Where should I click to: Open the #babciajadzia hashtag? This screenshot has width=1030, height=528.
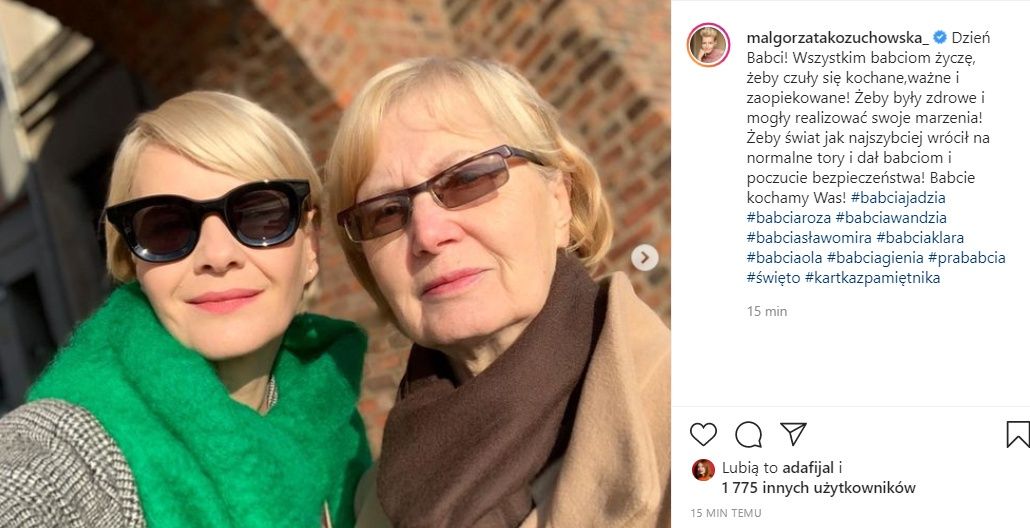point(899,198)
